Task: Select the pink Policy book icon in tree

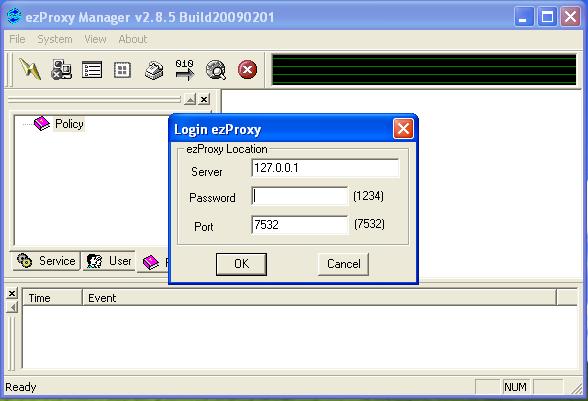Action: click(42, 123)
